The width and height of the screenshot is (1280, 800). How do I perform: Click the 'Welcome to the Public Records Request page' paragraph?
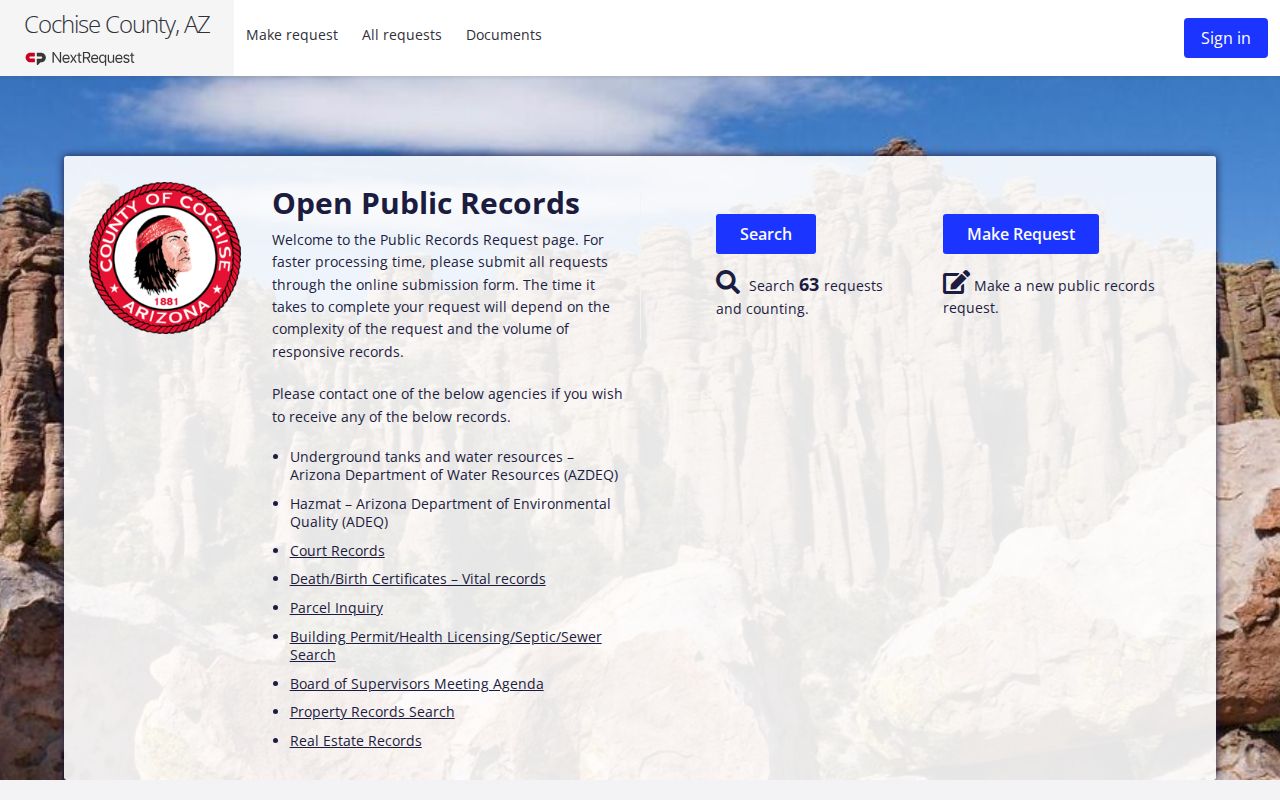[x=441, y=296]
